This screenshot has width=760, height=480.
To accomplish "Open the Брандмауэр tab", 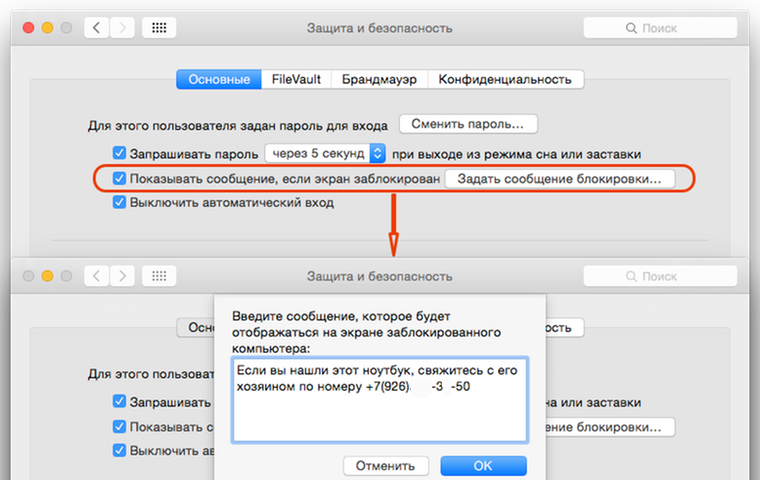I will click(379, 79).
